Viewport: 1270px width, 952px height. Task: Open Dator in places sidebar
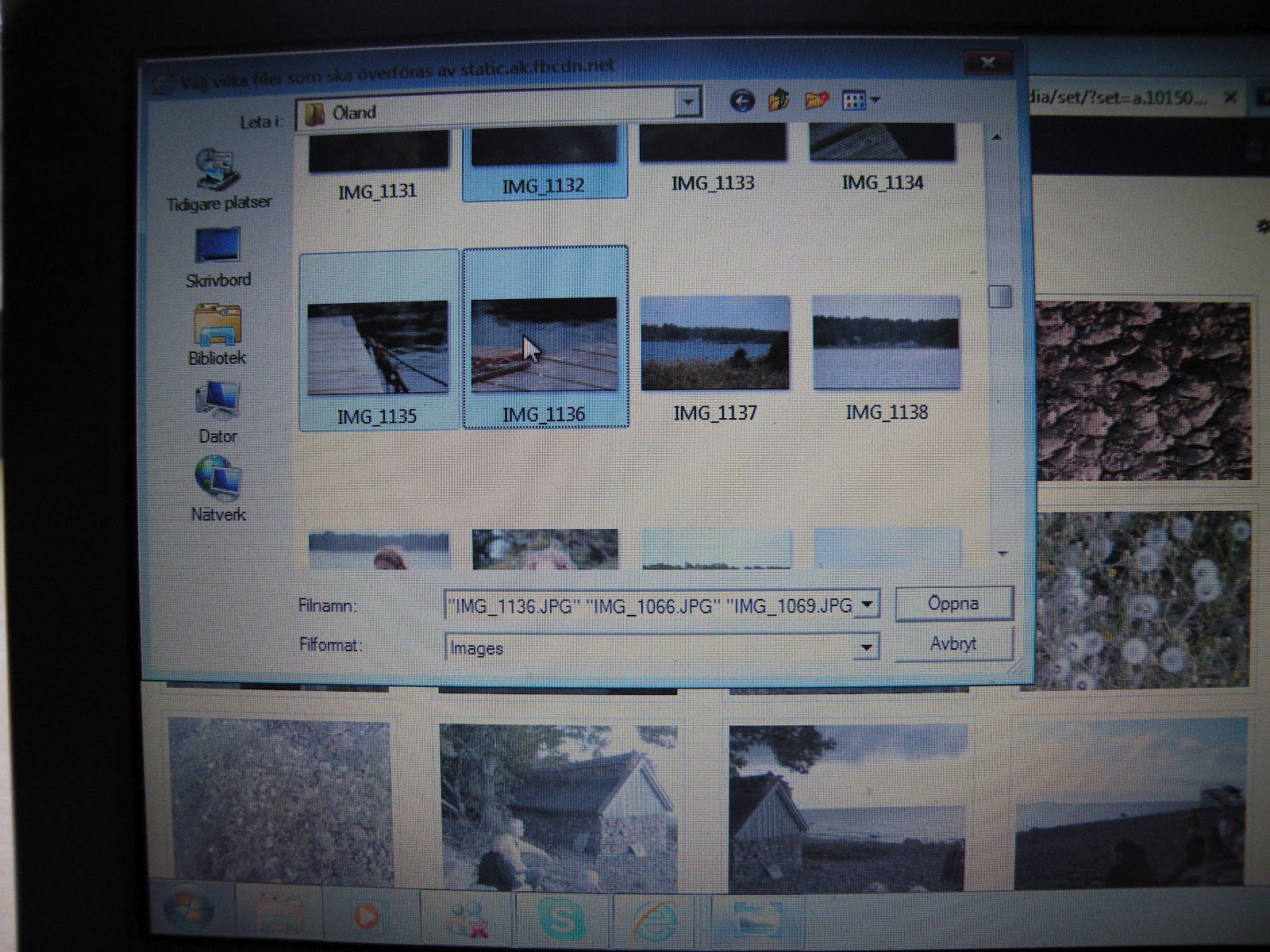point(217,413)
